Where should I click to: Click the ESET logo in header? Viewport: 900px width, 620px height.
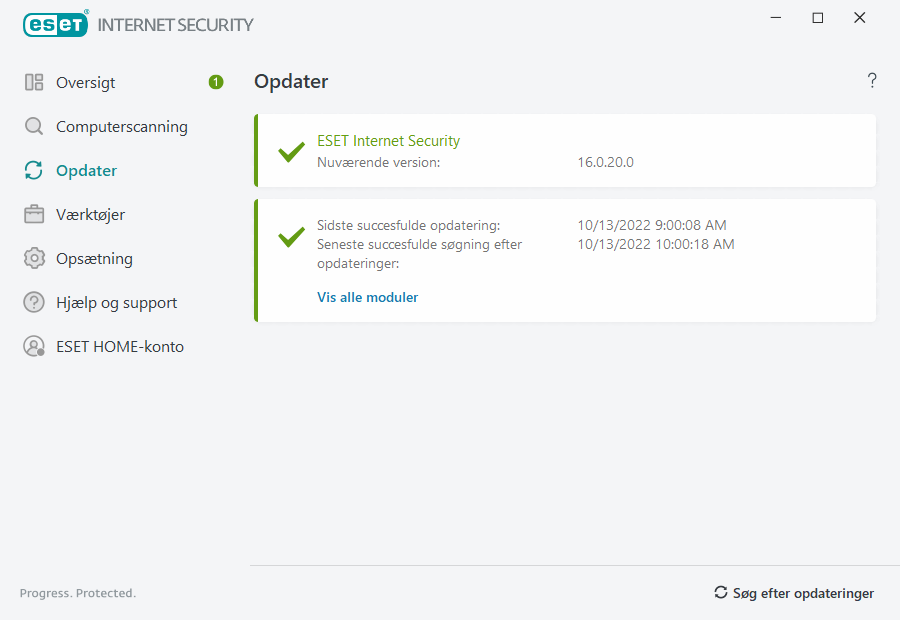point(56,24)
